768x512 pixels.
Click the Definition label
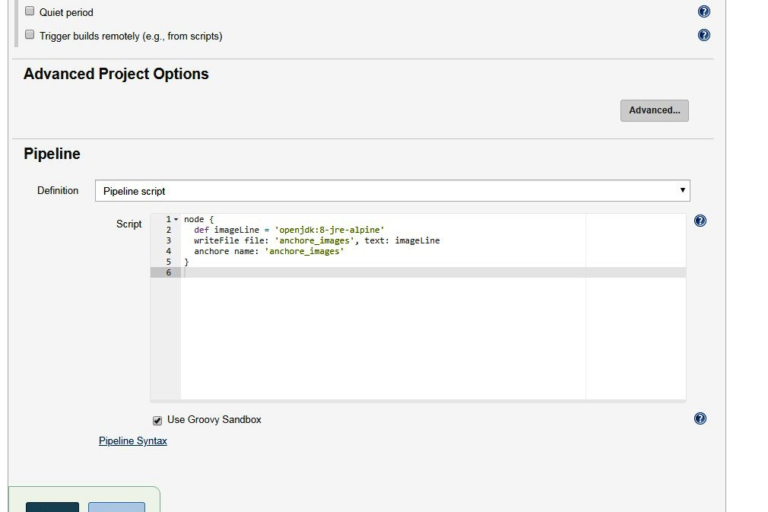tap(58, 191)
